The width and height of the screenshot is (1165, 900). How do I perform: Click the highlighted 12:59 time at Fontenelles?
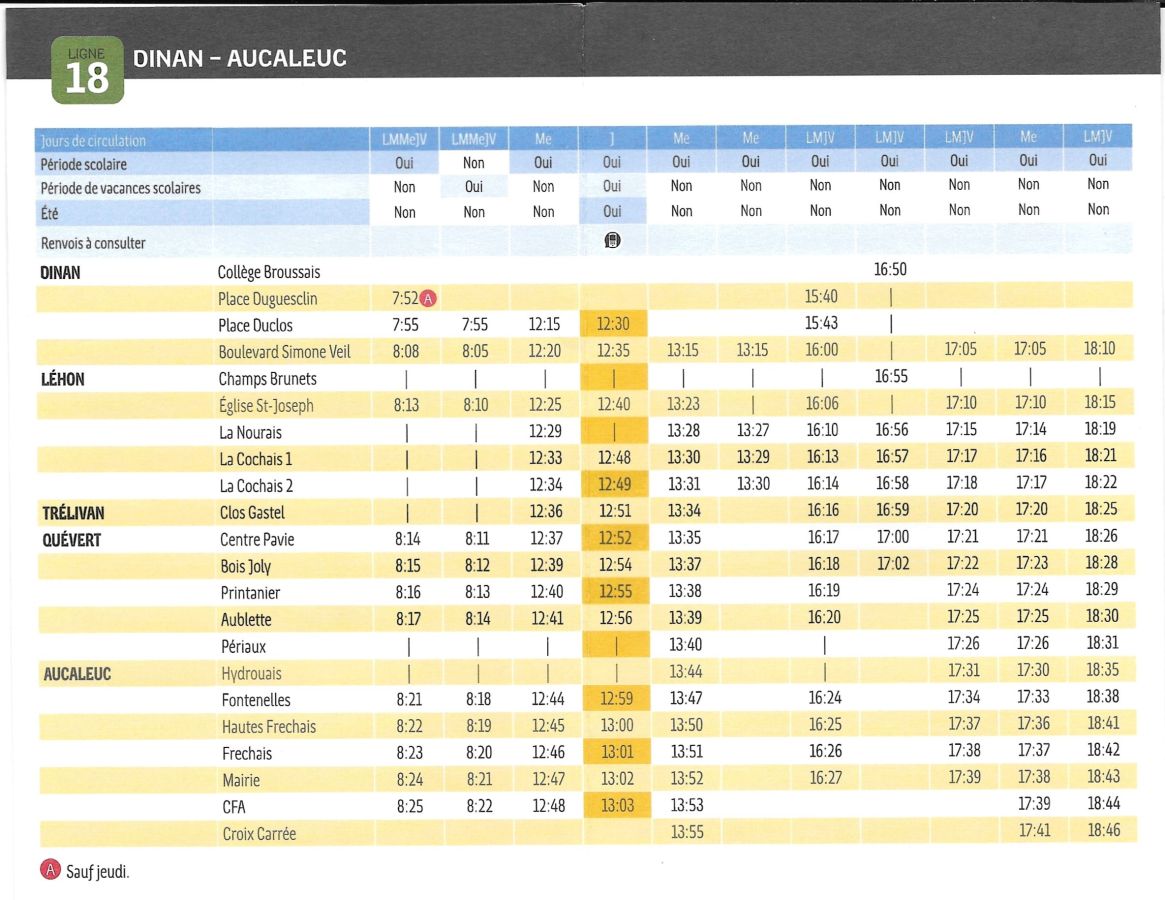click(x=617, y=699)
